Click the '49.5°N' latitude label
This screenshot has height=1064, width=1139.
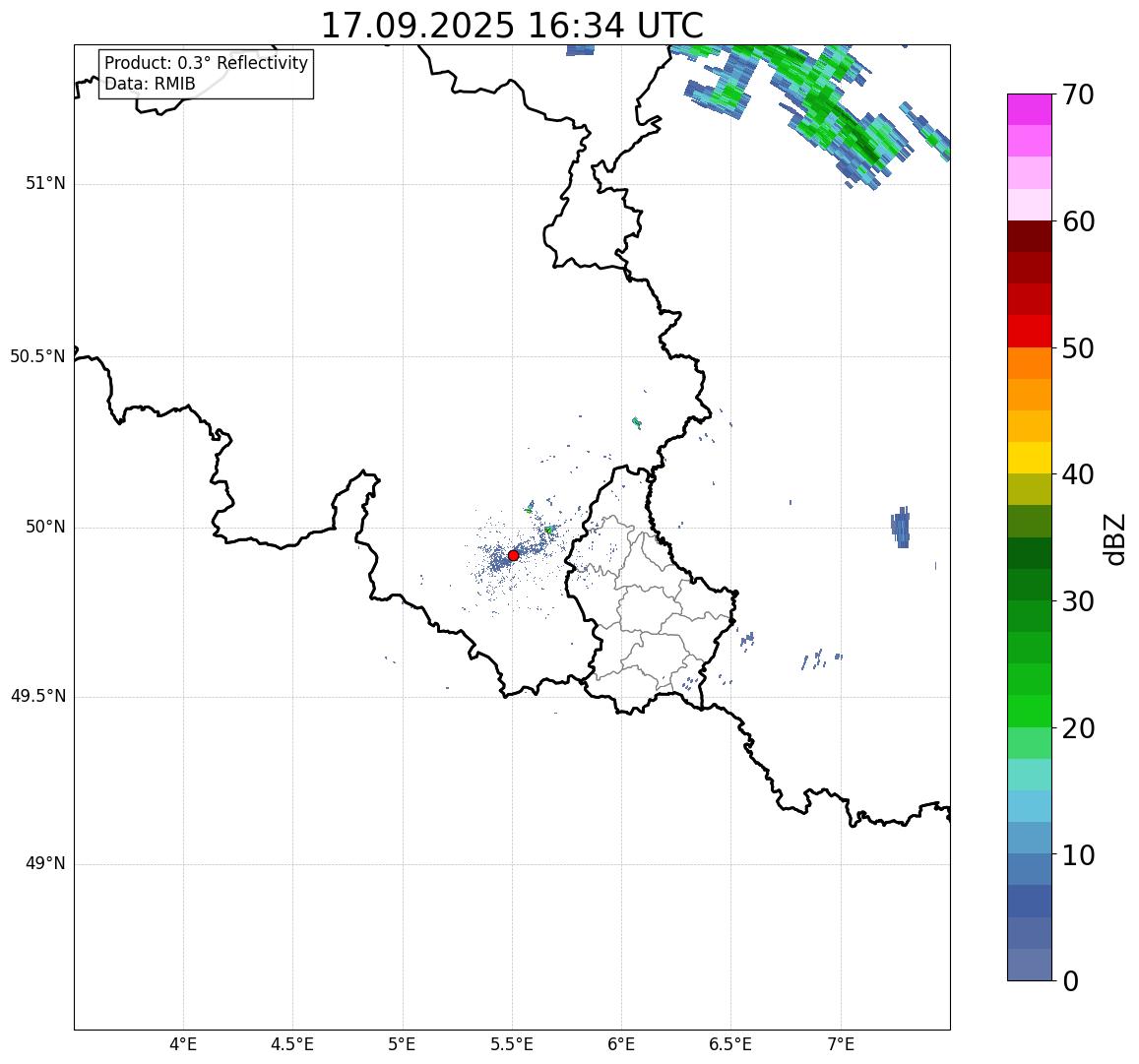(x=37, y=697)
